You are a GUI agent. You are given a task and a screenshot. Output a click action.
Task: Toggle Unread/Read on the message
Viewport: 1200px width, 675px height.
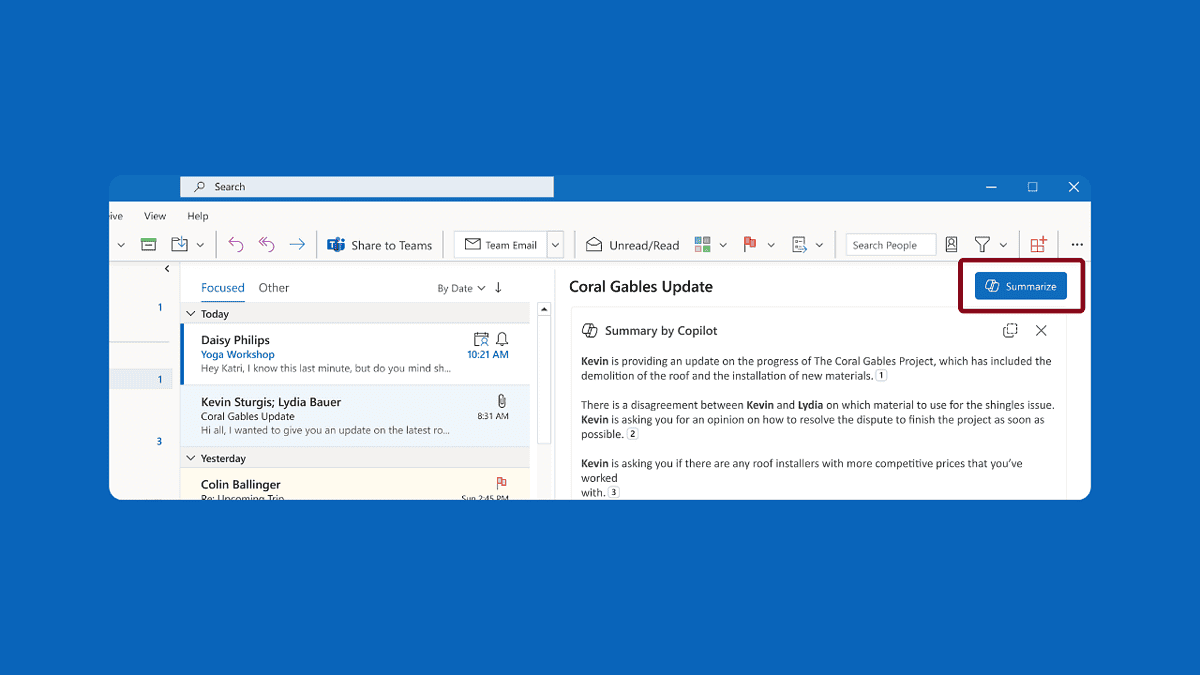pyautogui.click(x=632, y=245)
